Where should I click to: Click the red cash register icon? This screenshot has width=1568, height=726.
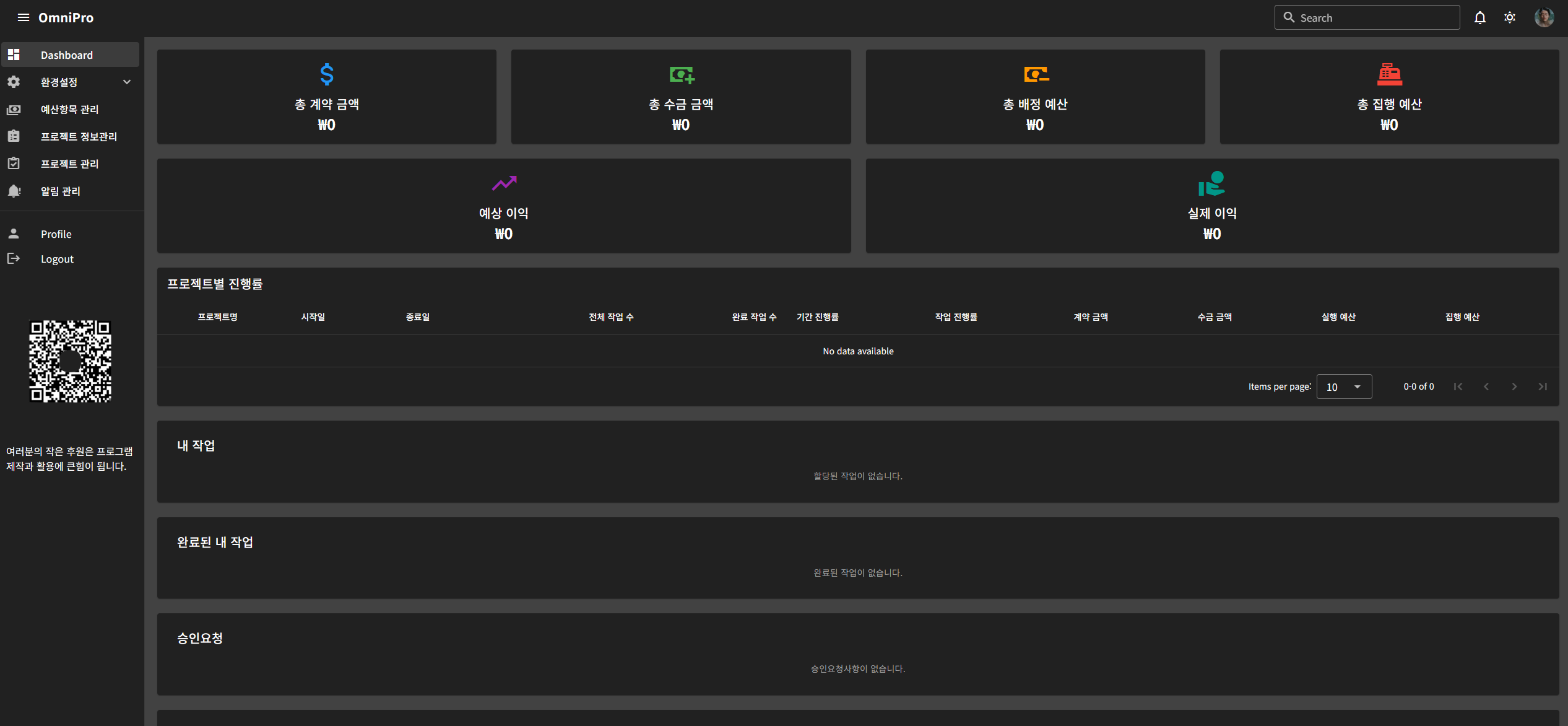coord(1389,74)
